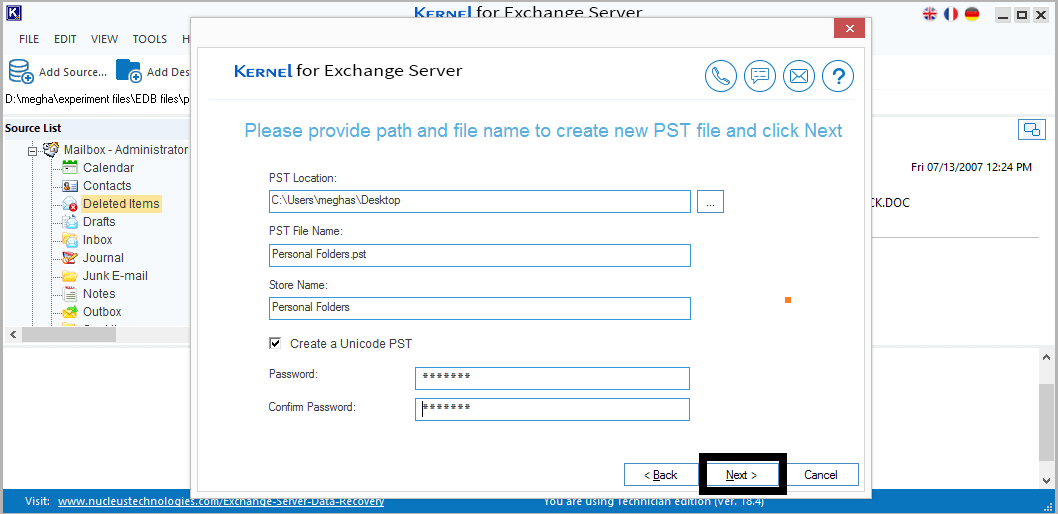Click the Cancel button in dialog

pyautogui.click(x=821, y=475)
